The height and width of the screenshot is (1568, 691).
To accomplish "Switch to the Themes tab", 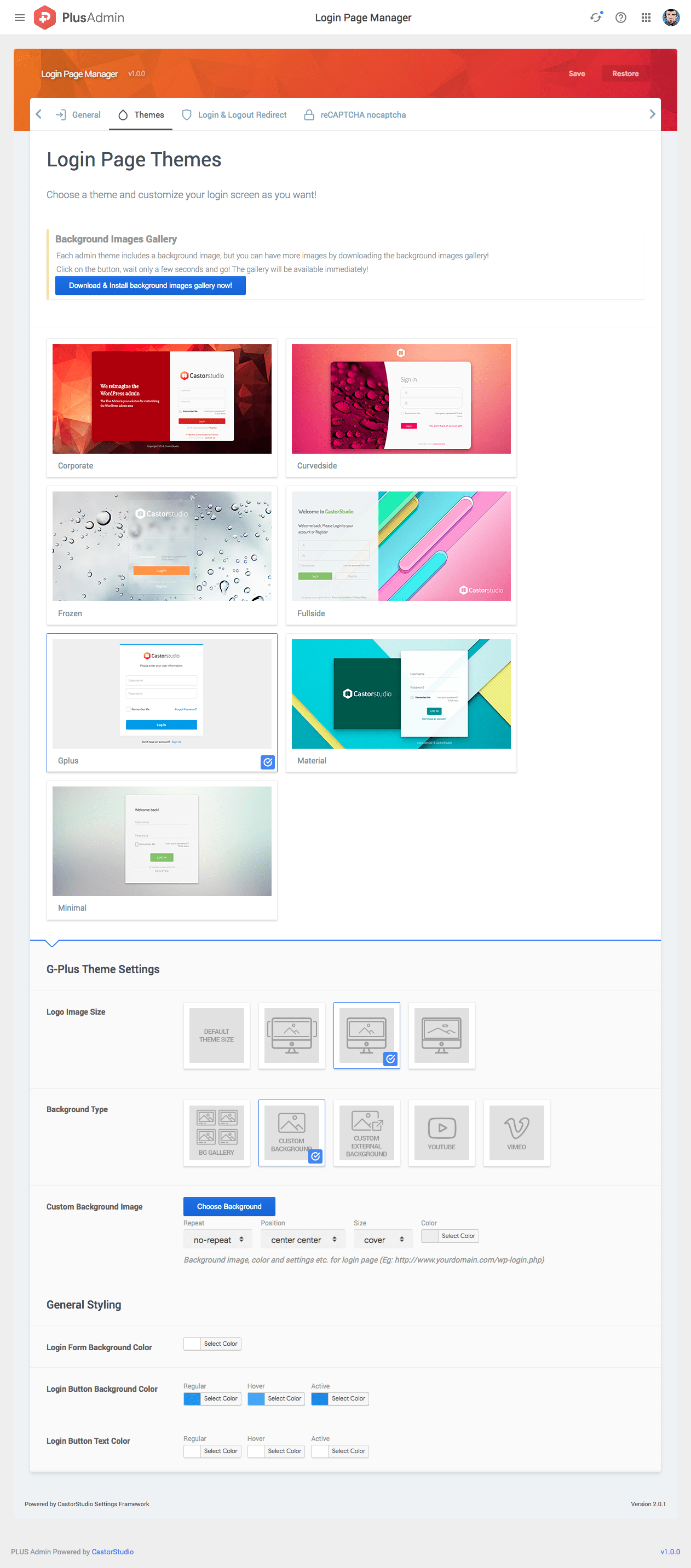I will click(x=141, y=115).
